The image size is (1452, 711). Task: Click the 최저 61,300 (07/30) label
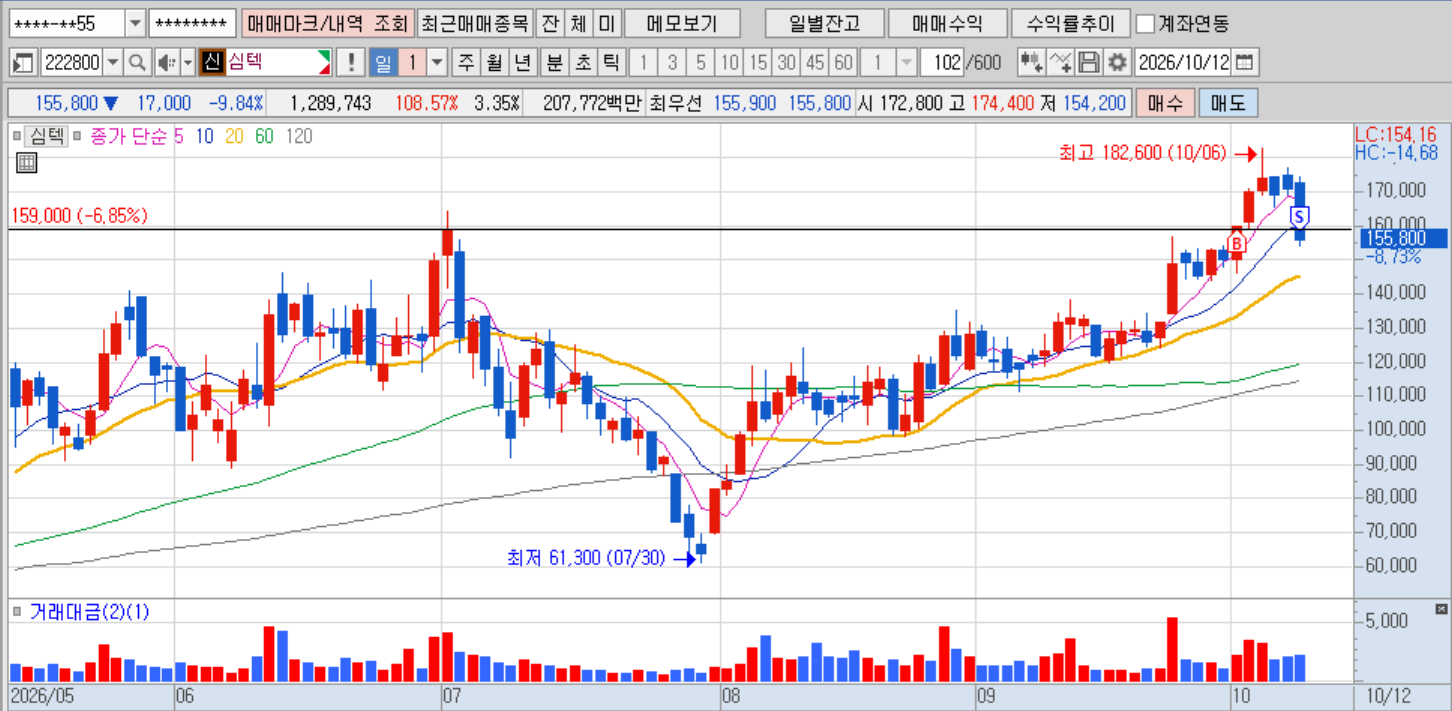[585, 558]
